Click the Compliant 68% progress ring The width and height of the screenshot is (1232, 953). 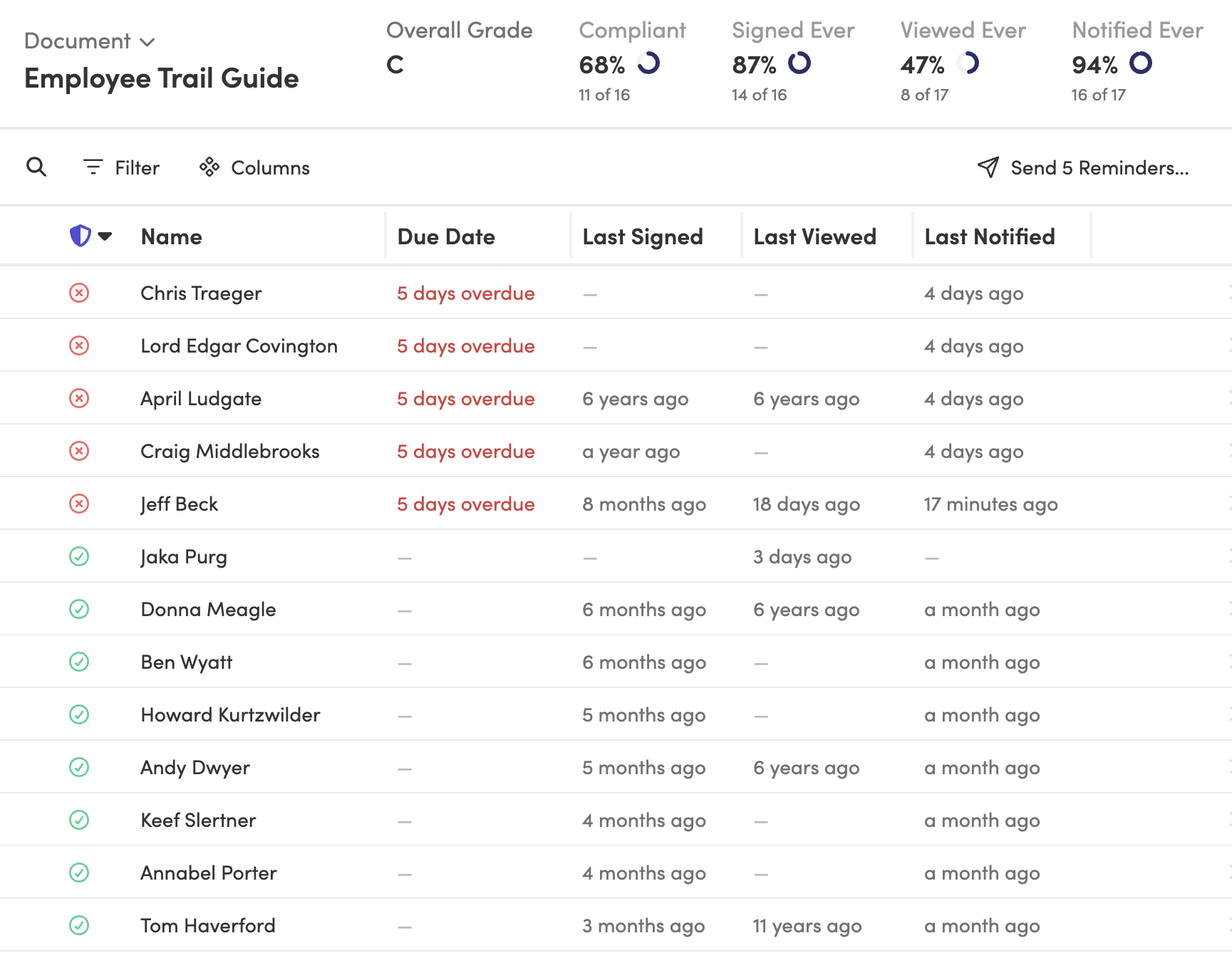click(x=648, y=63)
